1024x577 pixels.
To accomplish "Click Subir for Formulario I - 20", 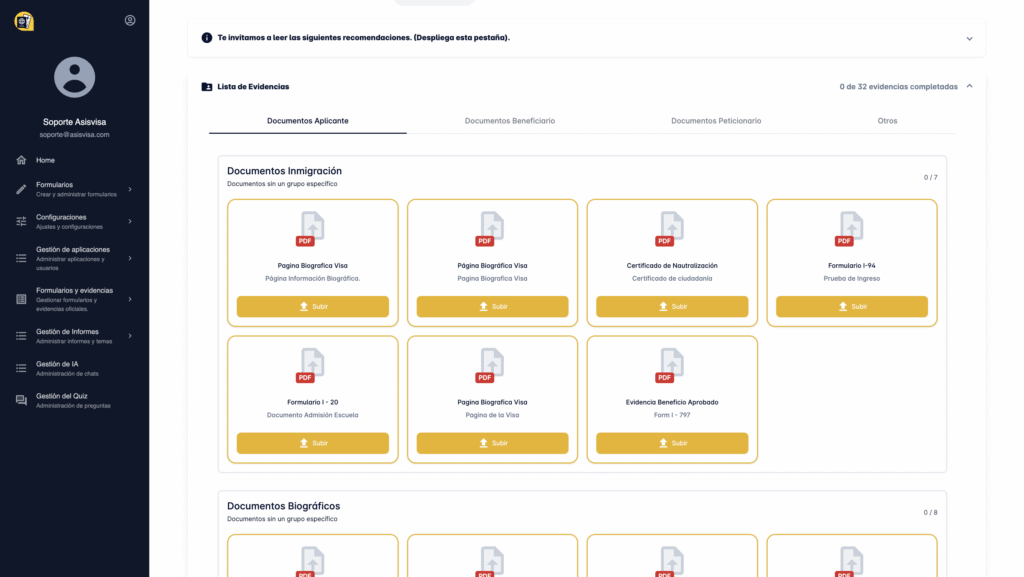I will 313,443.
